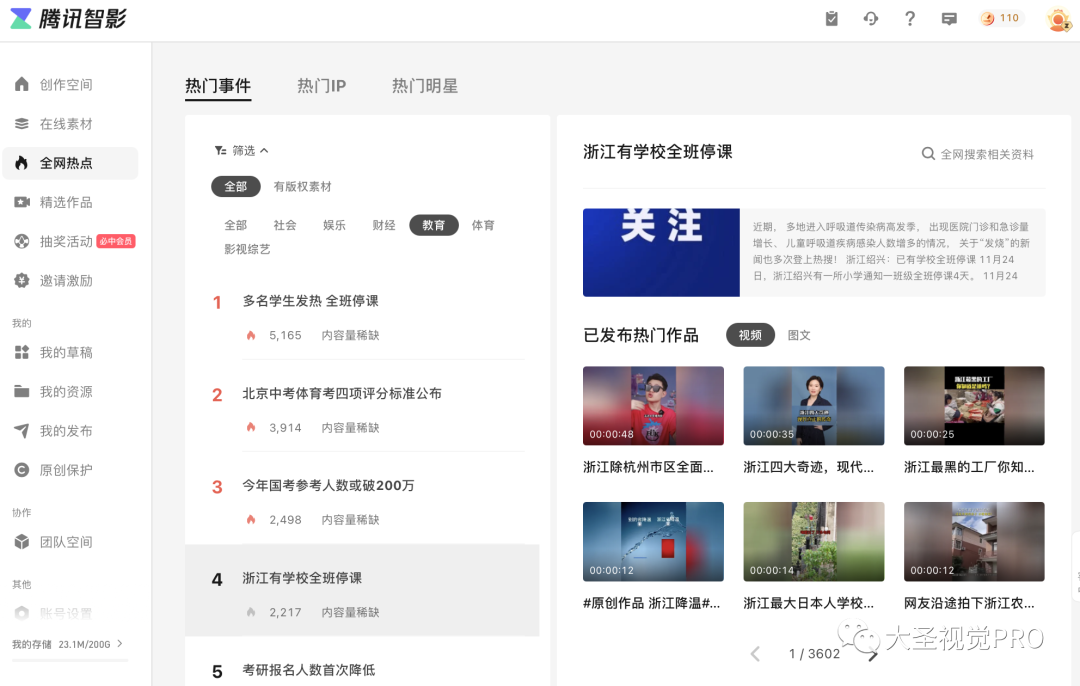Open video thumbnail 浙江四大奇迹
Screen dimensions: 1080x686
coord(813,405)
